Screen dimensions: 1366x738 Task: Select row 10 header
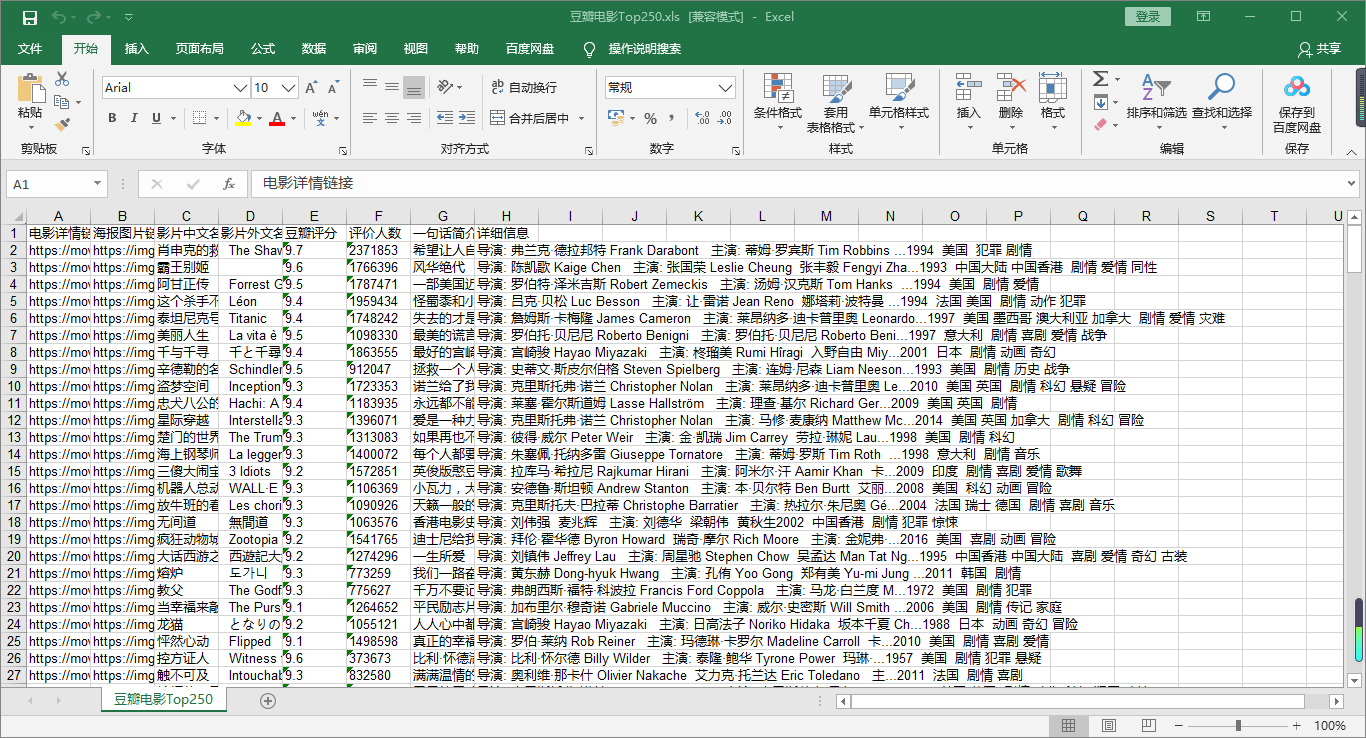click(14, 386)
